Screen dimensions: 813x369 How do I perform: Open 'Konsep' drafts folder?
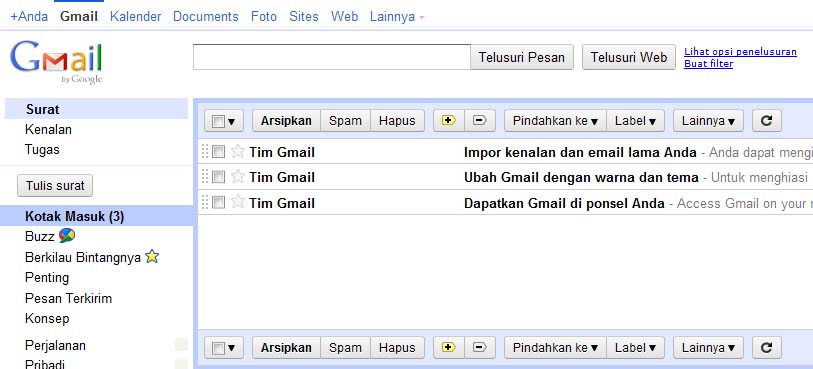pos(47,319)
